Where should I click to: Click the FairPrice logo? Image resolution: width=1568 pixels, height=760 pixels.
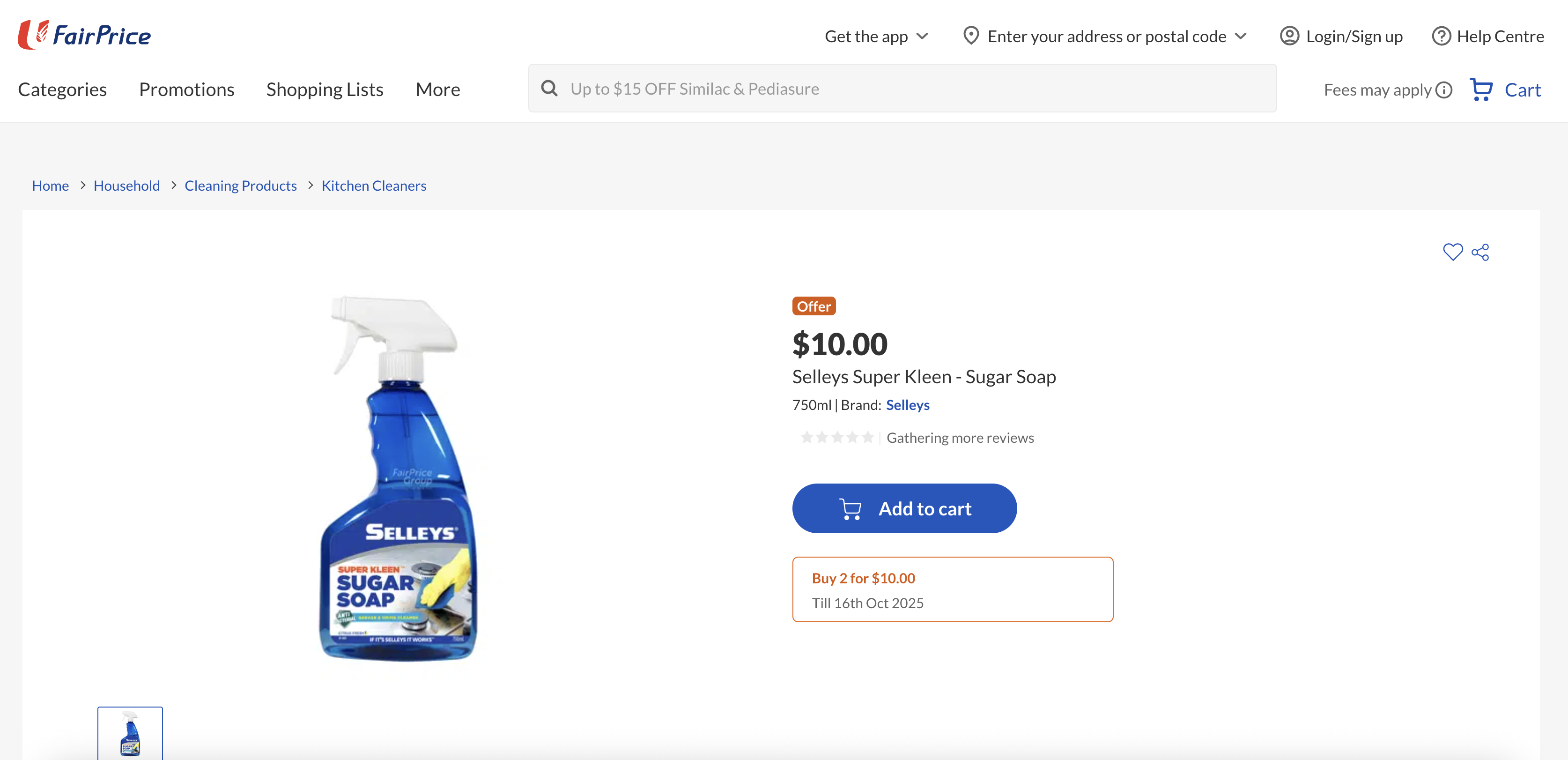tap(84, 35)
